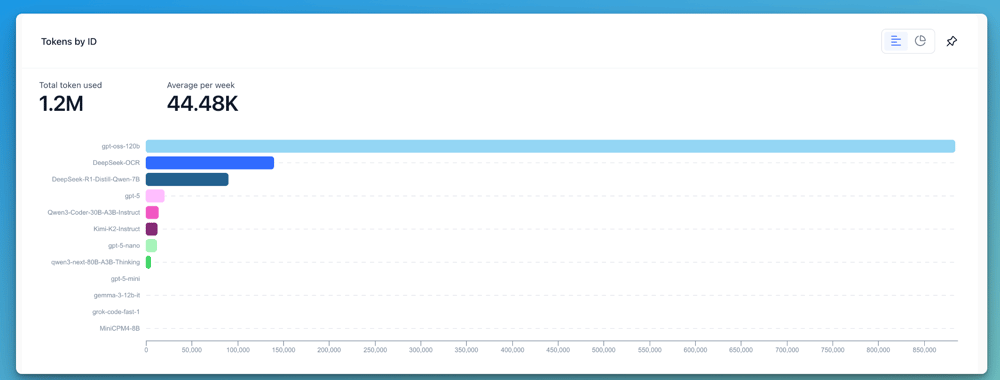
Task: Click the Qwen3-Coder-30B-A3B-Instruct axis label
Action: pos(94,212)
